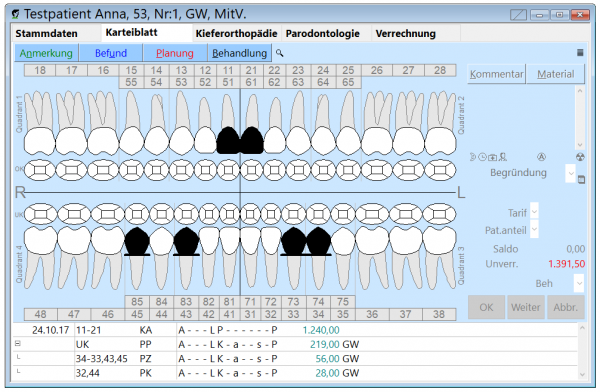
Task: Click the small window icon below Begründung dropdown
Action: click(581, 179)
